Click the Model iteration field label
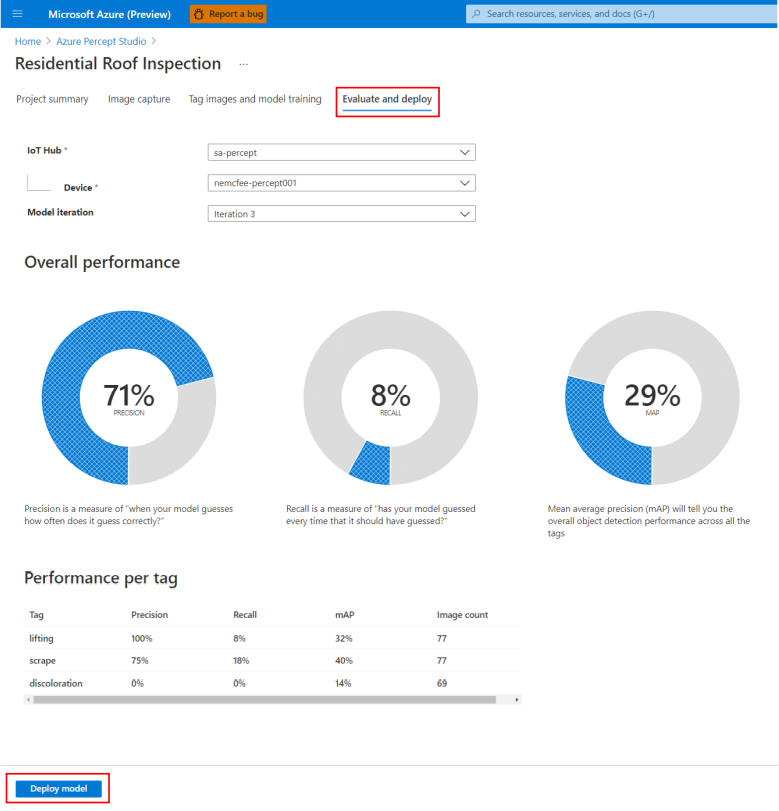779x811 pixels. point(61,212)
